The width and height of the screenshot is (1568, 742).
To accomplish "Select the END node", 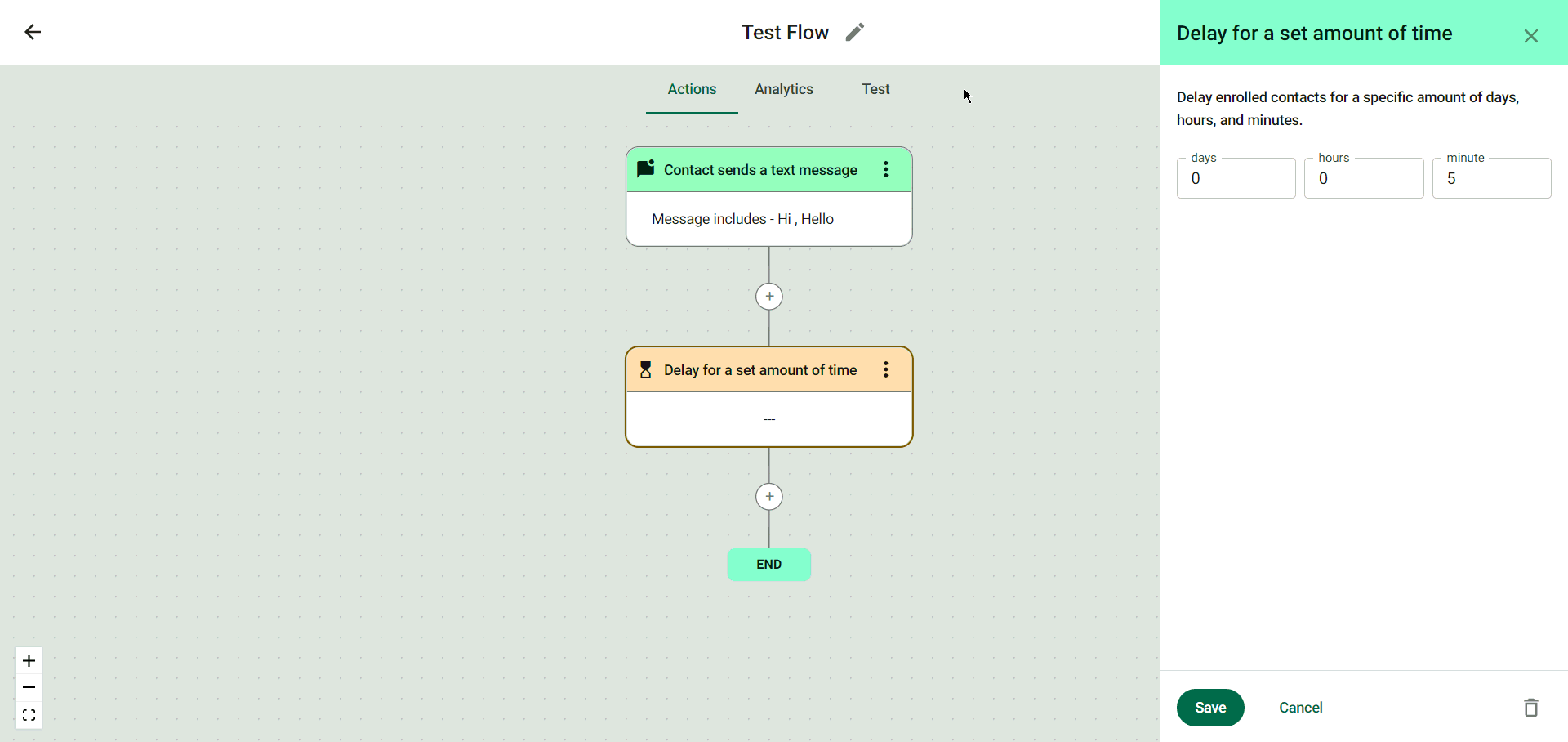I will point(769,565).
